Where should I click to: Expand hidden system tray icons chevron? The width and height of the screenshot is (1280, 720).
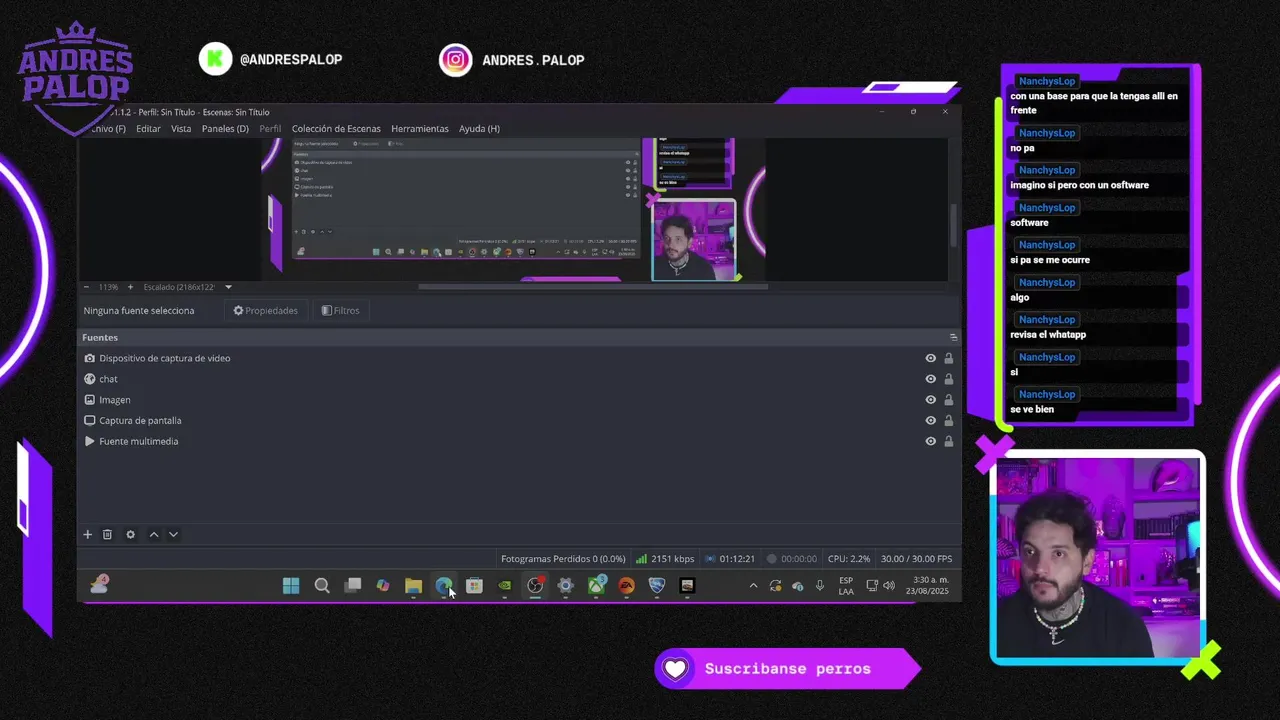pyautogui.click(x=753, y=586)
